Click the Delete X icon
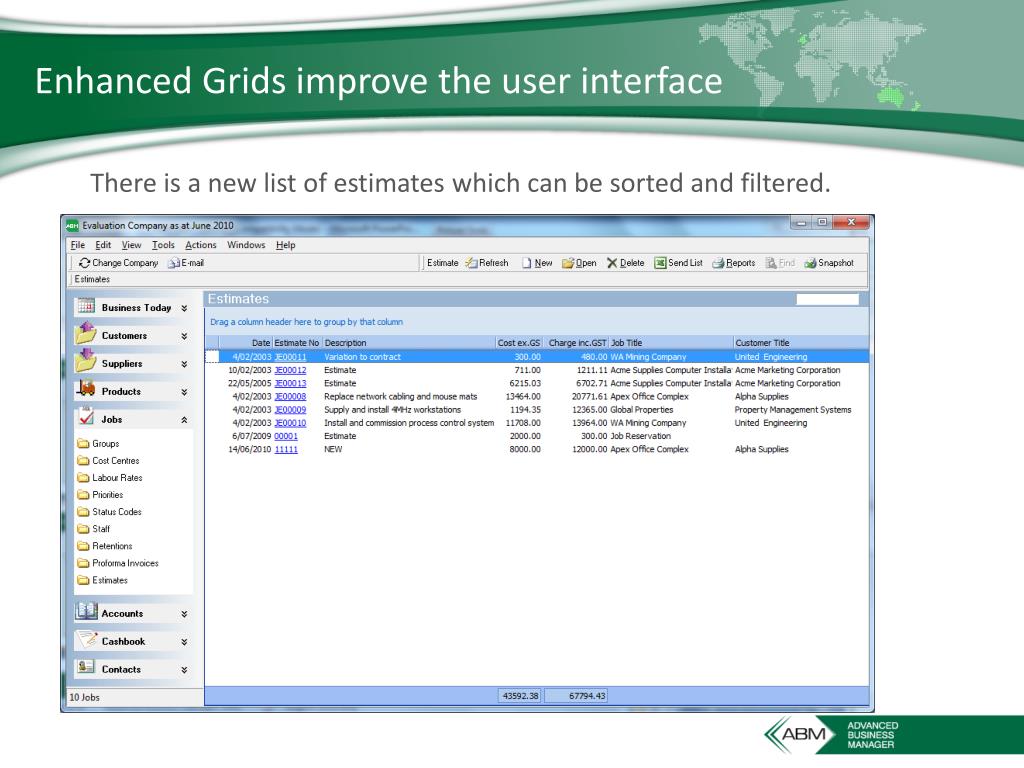This screenshot has width=1024, height=768. click(612, 263)
